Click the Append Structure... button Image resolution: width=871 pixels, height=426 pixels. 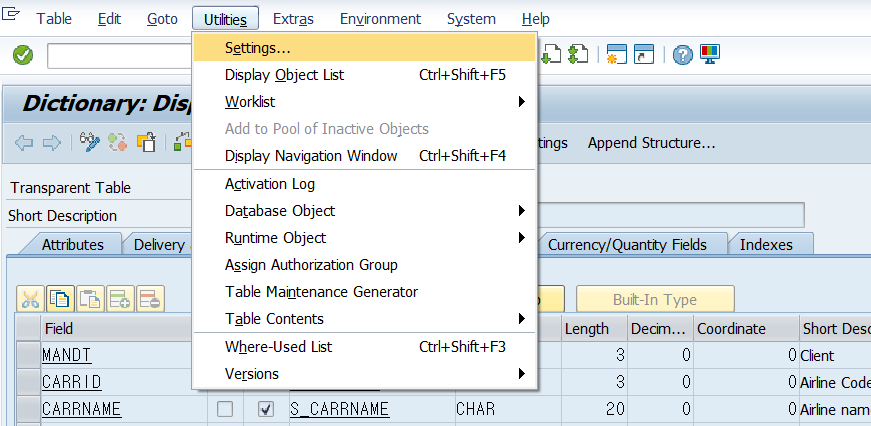[x=651, y=143]
